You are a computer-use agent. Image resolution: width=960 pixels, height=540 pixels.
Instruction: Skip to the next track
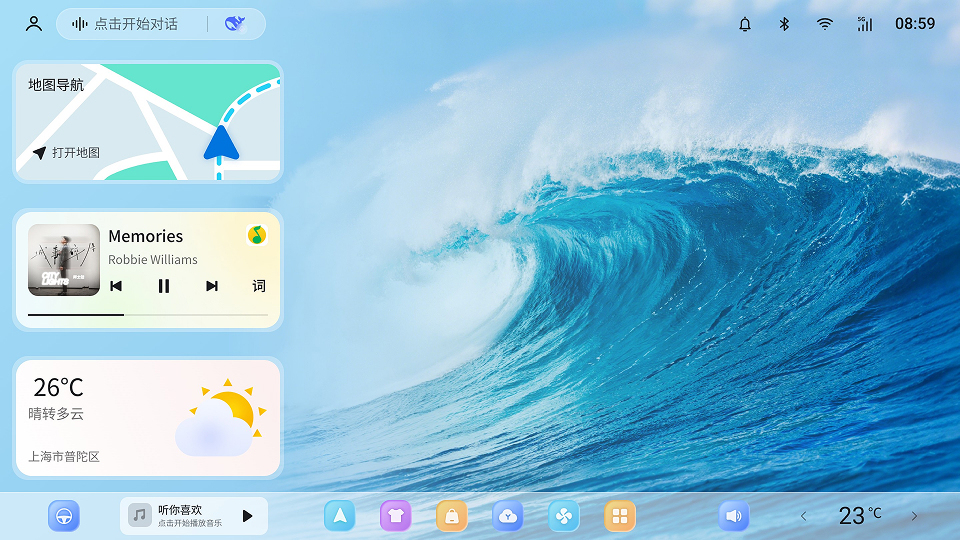coord(212,286)
